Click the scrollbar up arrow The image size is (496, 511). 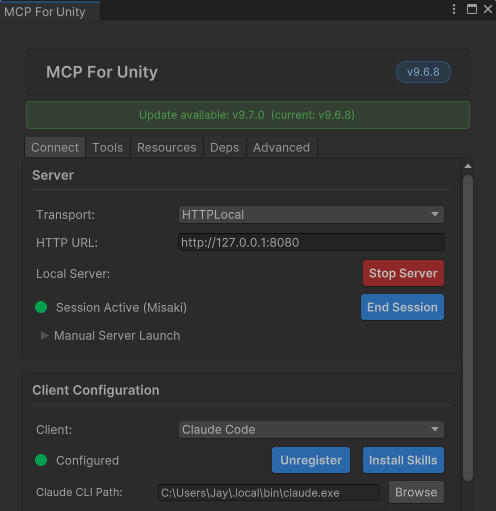468,166
